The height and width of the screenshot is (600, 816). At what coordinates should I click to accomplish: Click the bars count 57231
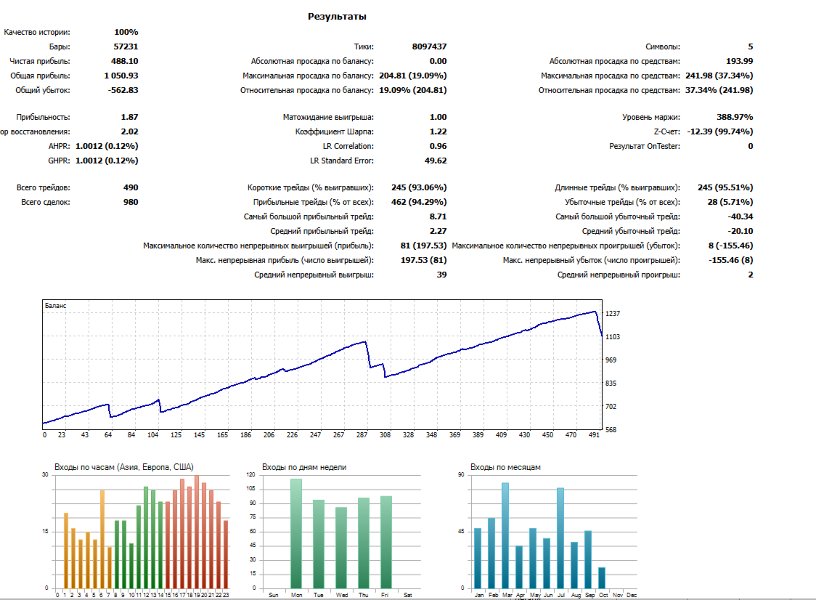126,46
